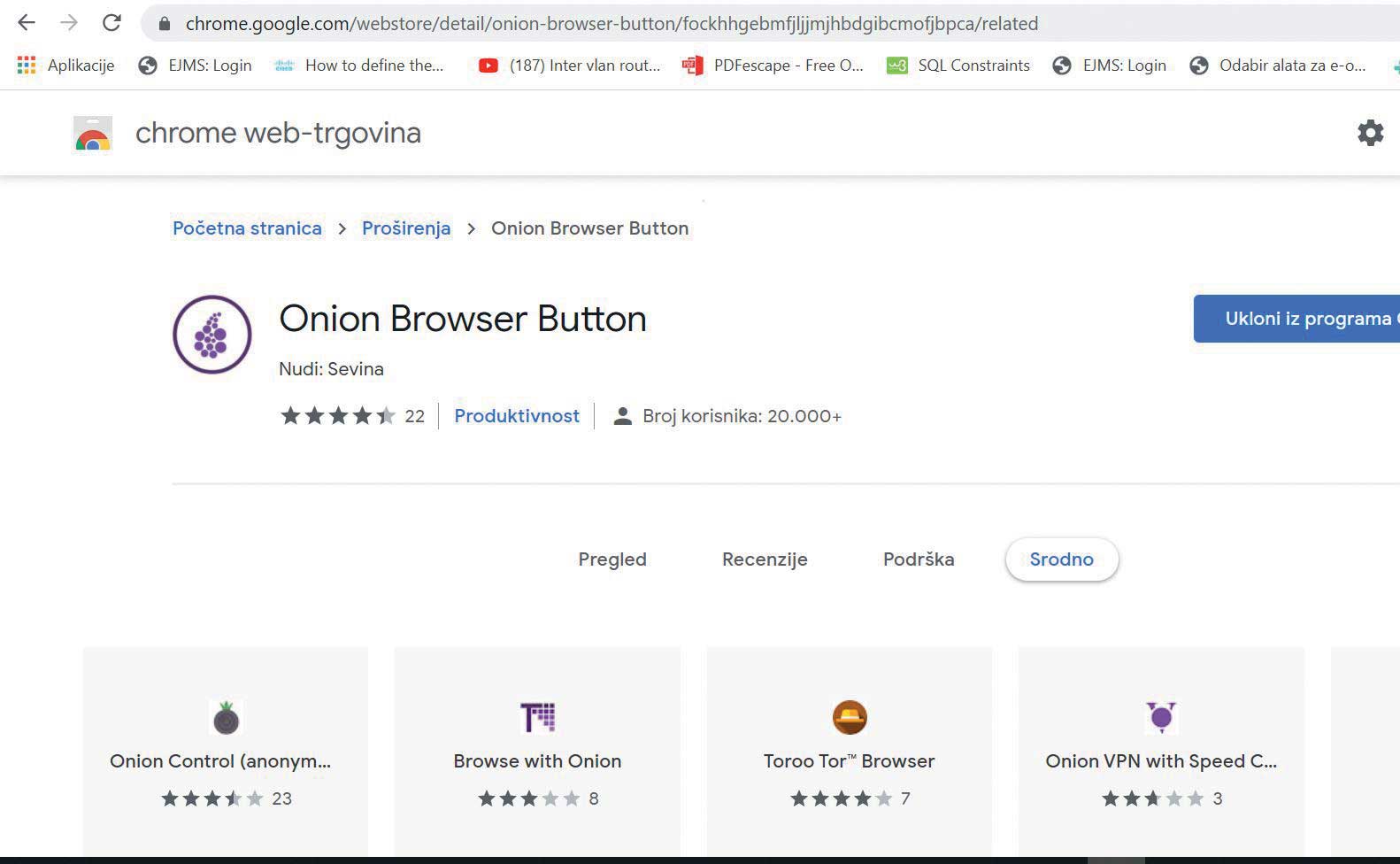Click the 'Onion Browser Button' breadcrumb text

pyautogui.click(x=590, y=228)
